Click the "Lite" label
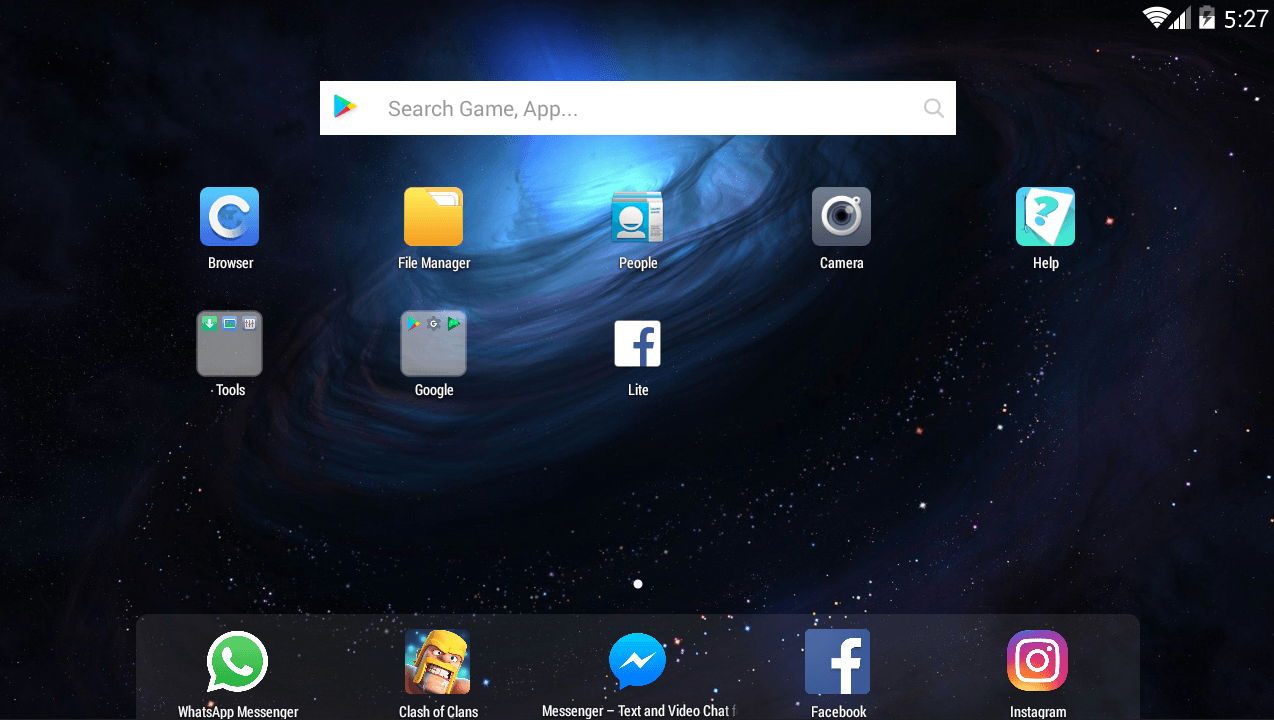Image resolution: width=1274 pixels, height=720 pixels. pyautogui.click(x=638, y=390)
